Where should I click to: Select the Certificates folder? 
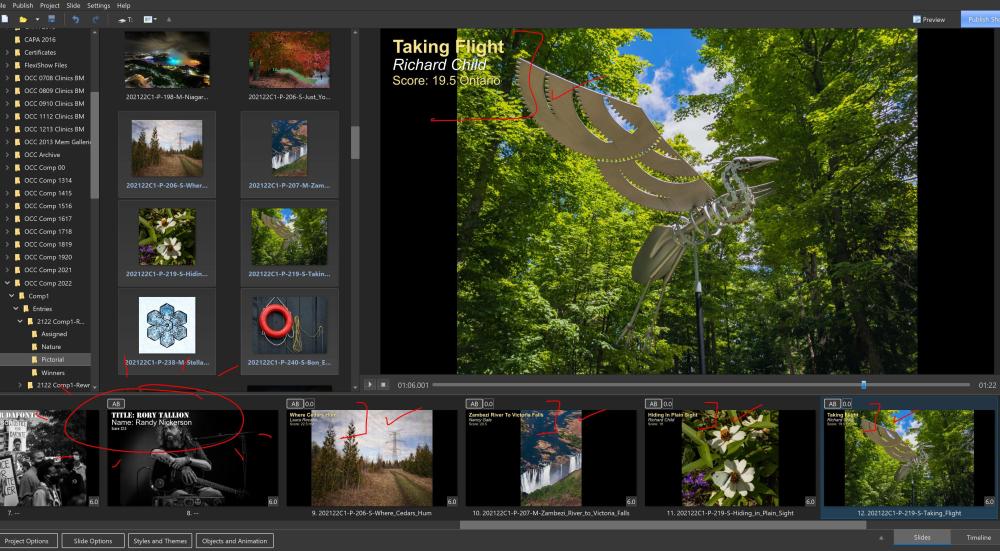[40, 52]
